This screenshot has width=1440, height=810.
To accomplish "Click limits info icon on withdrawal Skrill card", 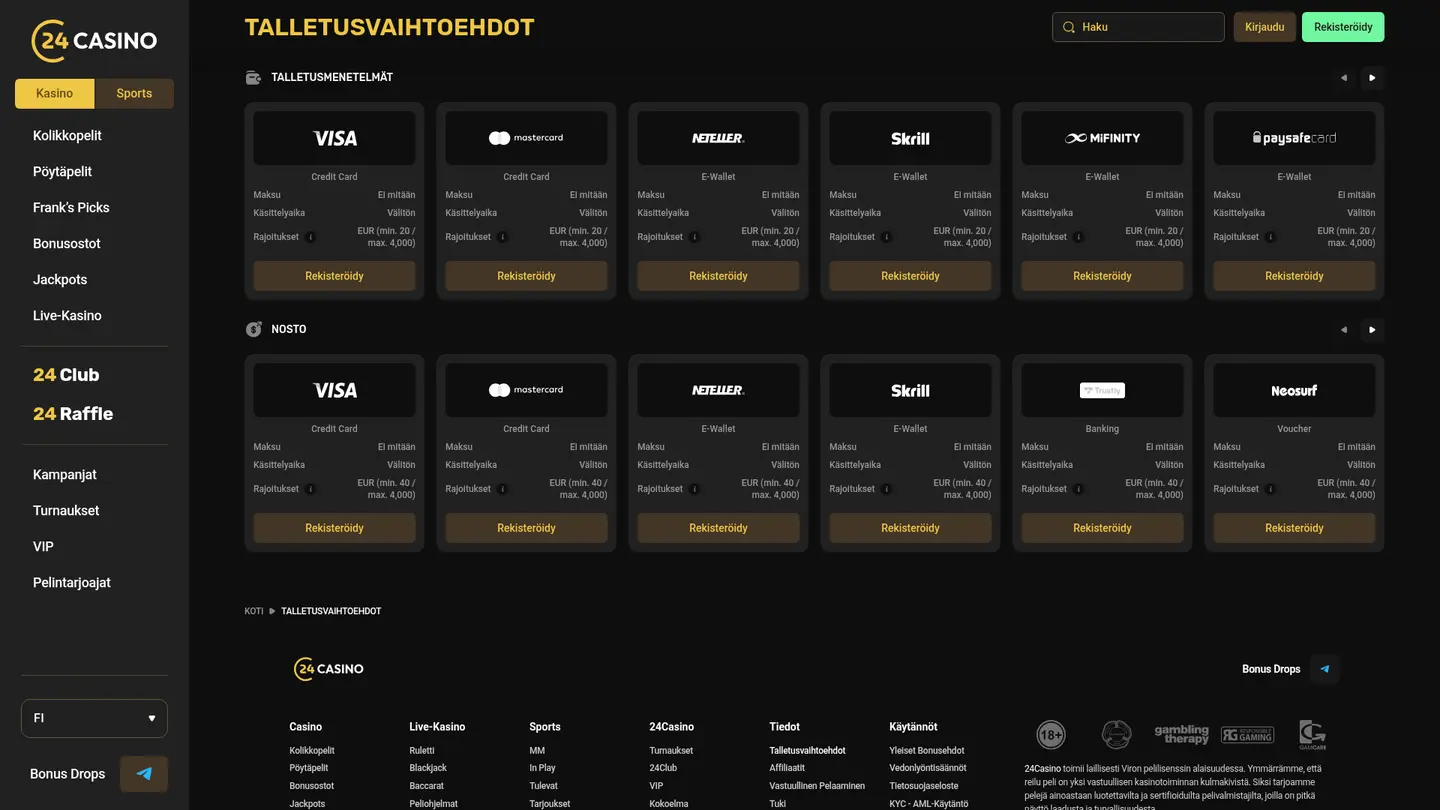I will point(886,489).
